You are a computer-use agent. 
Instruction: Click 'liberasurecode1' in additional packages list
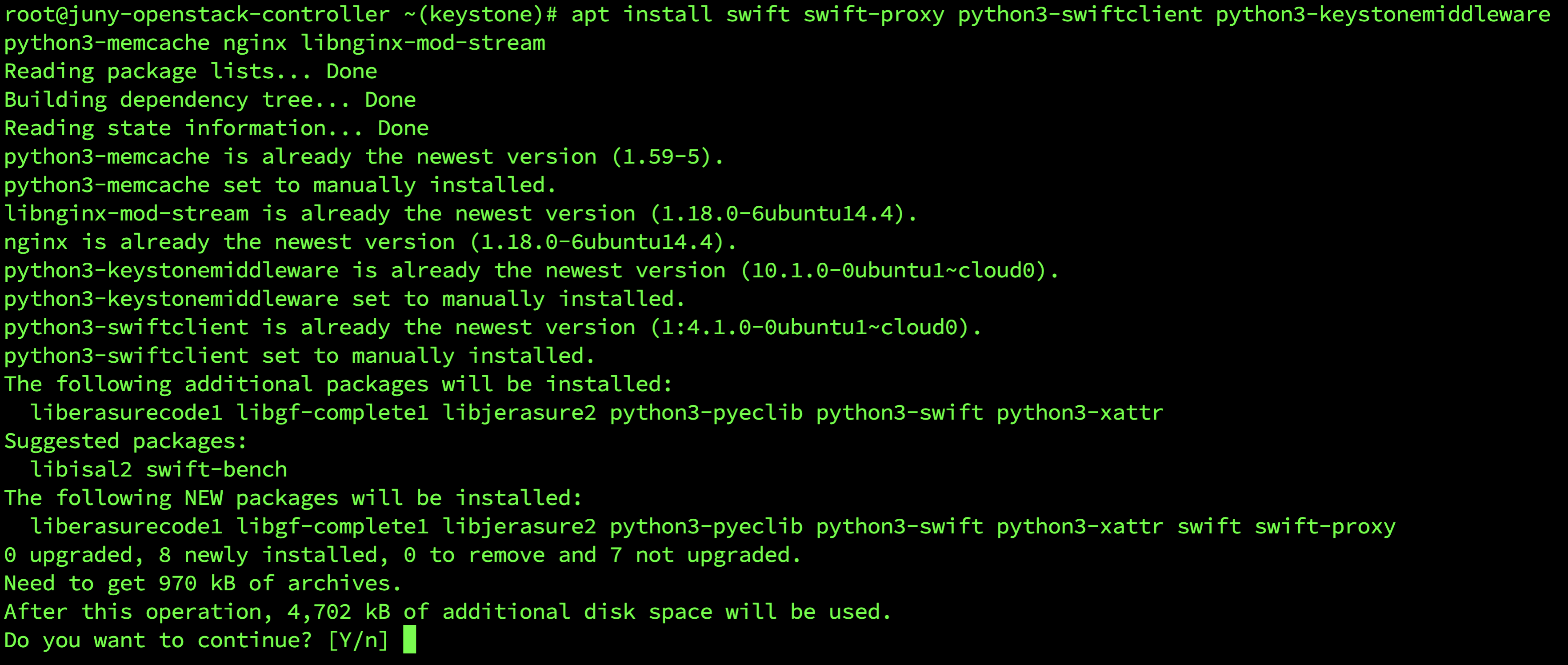[126, 412]
